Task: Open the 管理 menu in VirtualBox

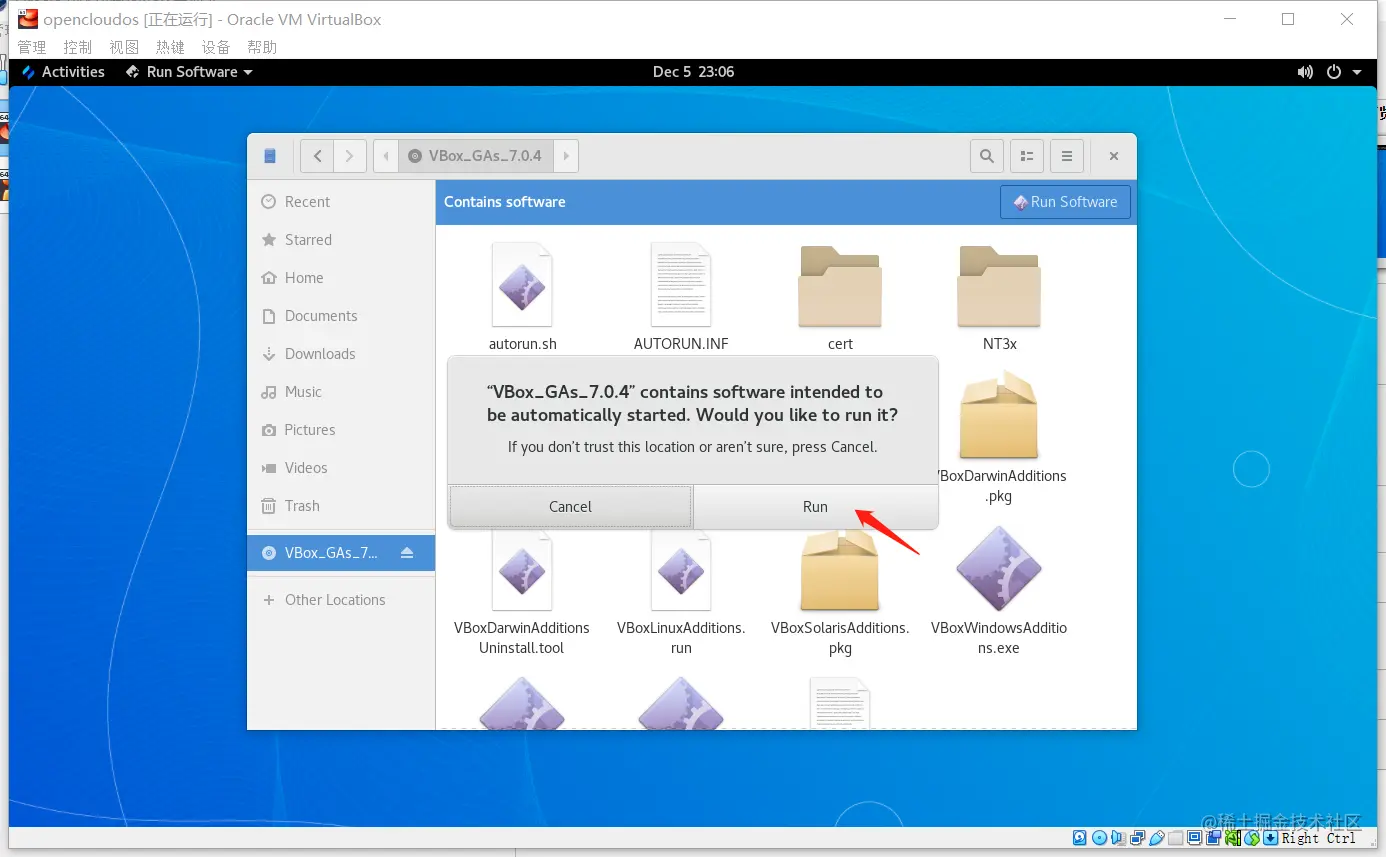Action: pos(32,47)
